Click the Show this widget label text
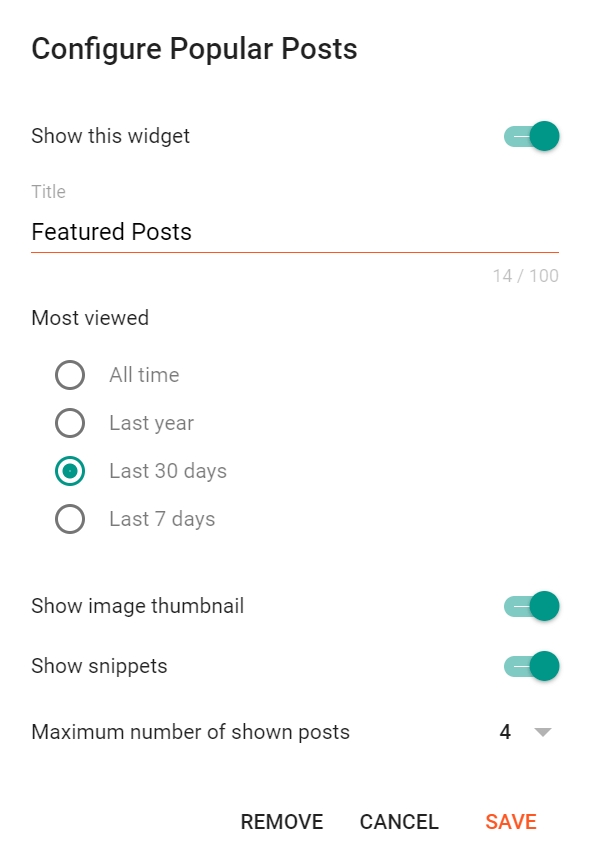This screenshot has width=591, height=865. tap(110, 136)
